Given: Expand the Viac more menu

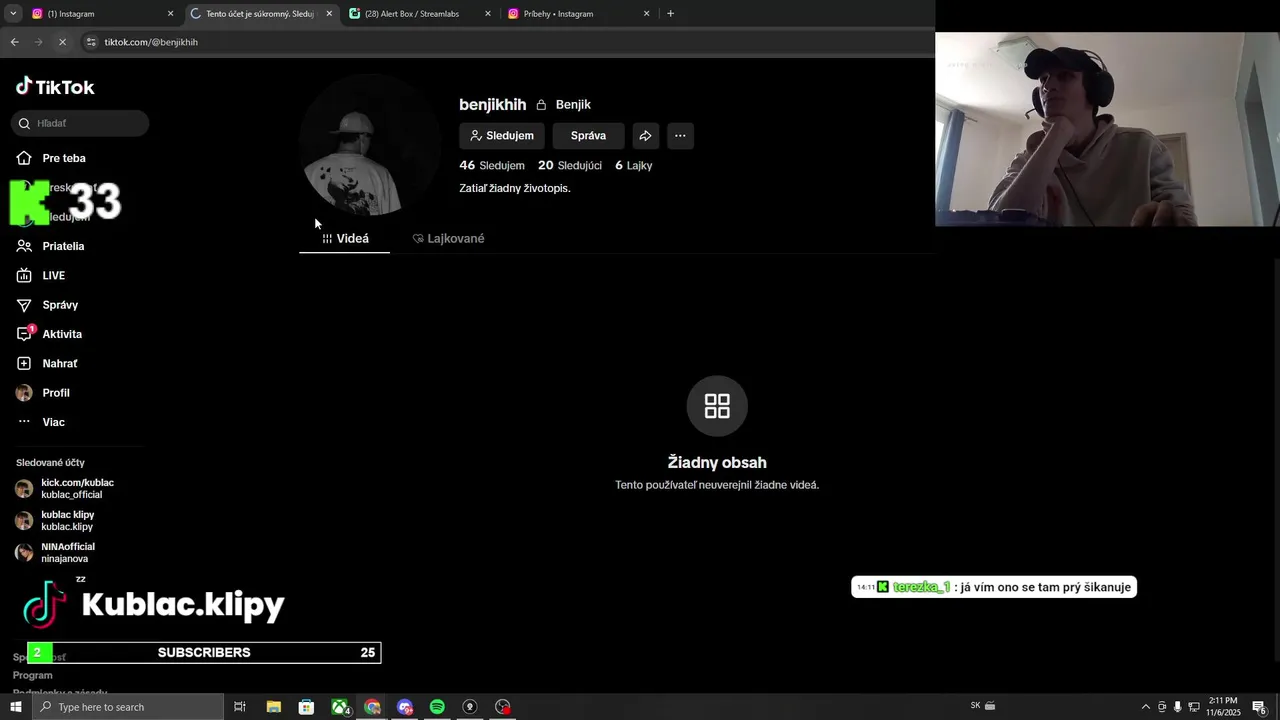Looking at the screenshot, I should coord(53,422).
